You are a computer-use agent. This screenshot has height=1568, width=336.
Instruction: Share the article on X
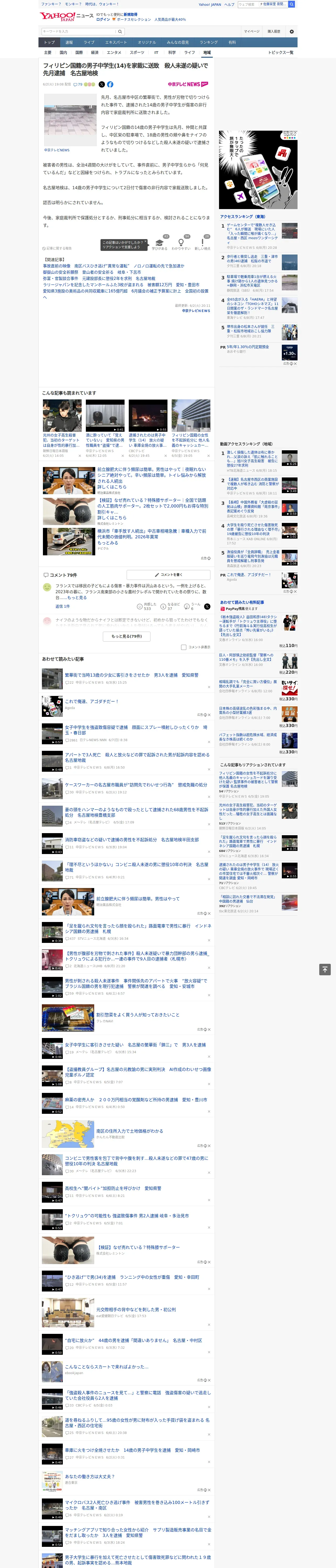102,85
